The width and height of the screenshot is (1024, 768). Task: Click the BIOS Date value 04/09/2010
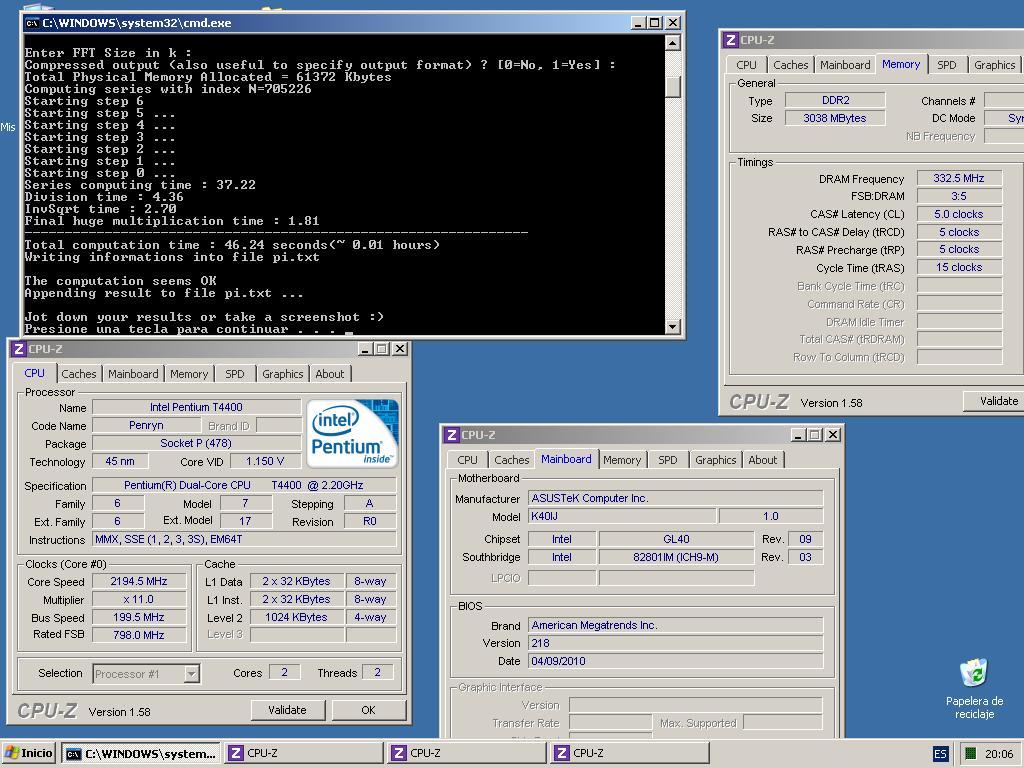675,661
